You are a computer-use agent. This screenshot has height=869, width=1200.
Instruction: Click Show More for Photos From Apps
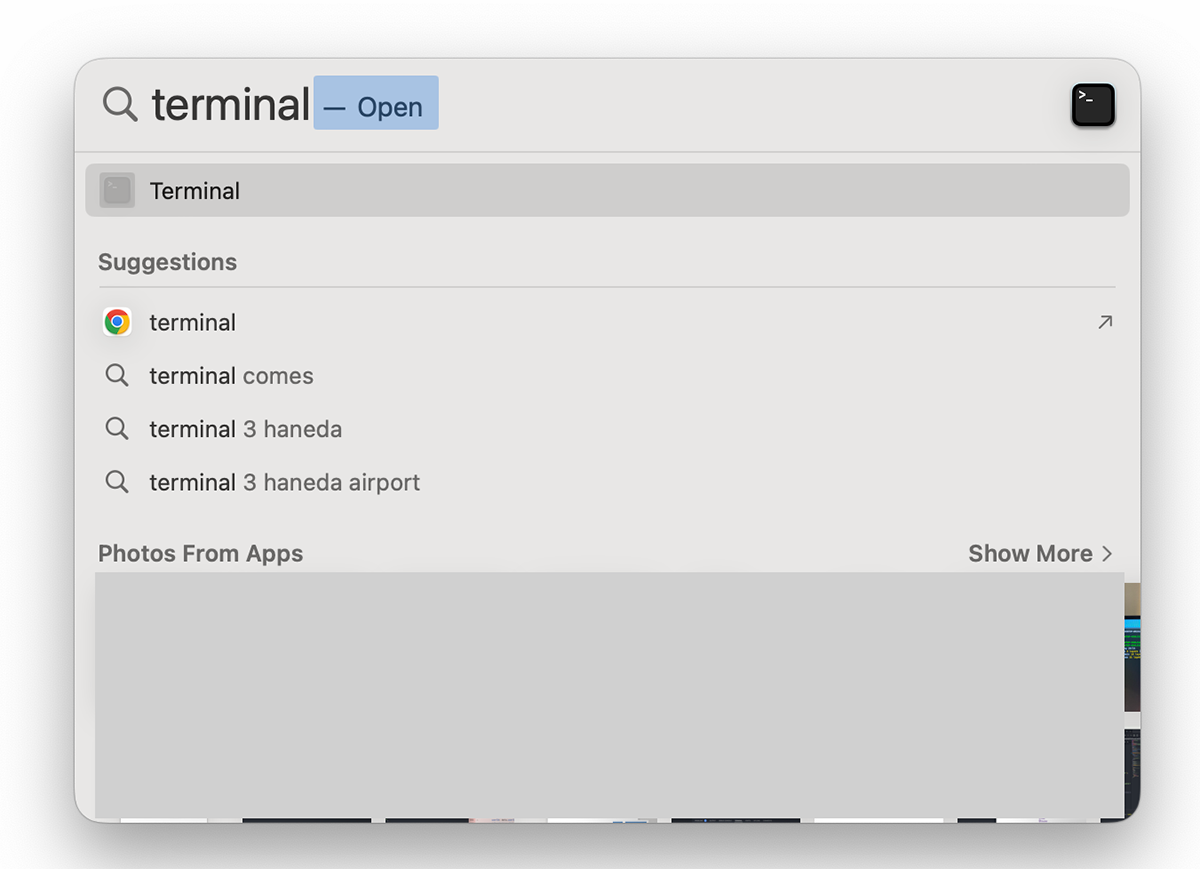pyautogui.click(x=1030, y=553)
